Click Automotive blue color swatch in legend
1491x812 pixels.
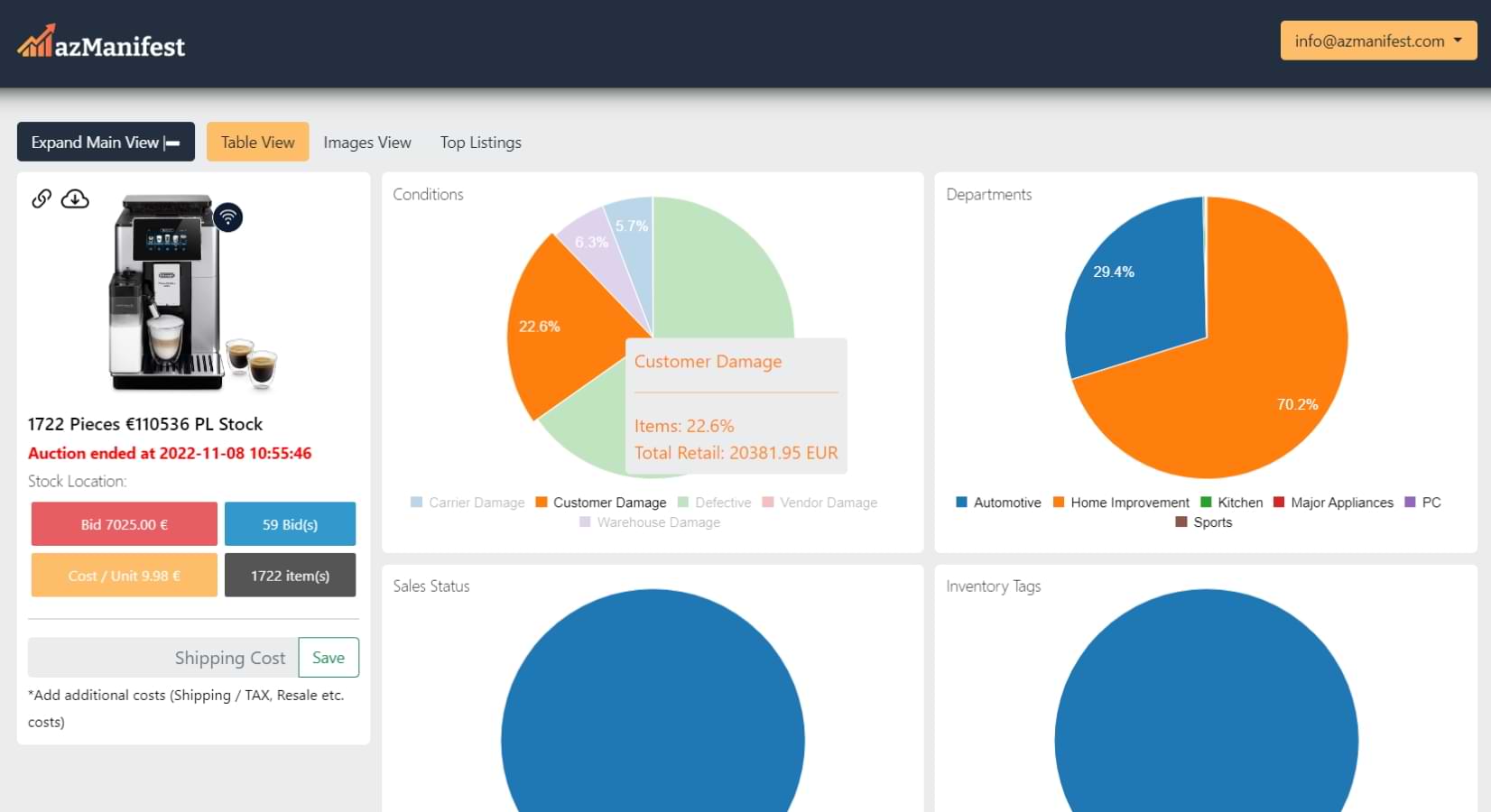tap(961, 503)
